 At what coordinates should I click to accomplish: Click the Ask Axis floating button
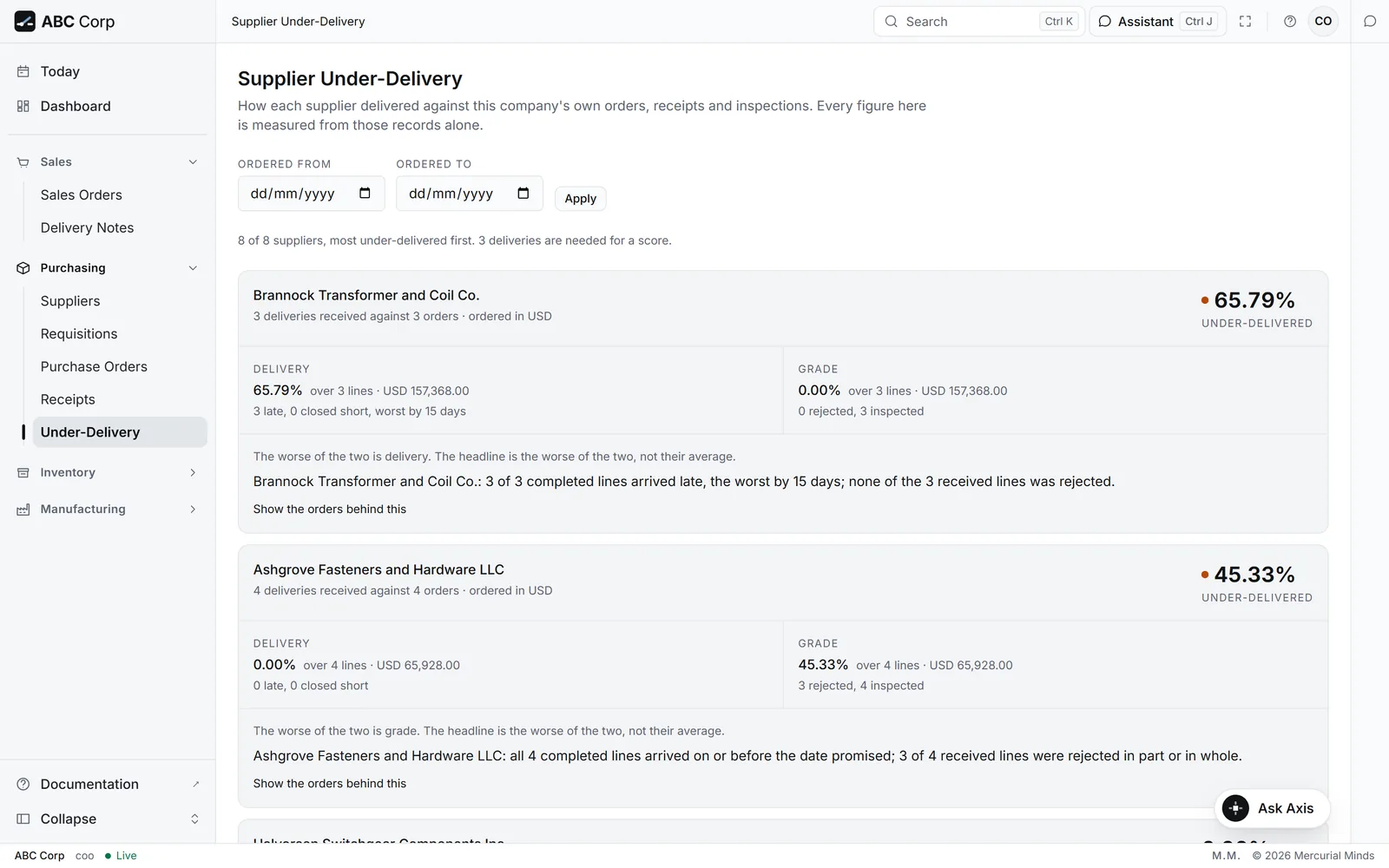point(1272,808)
